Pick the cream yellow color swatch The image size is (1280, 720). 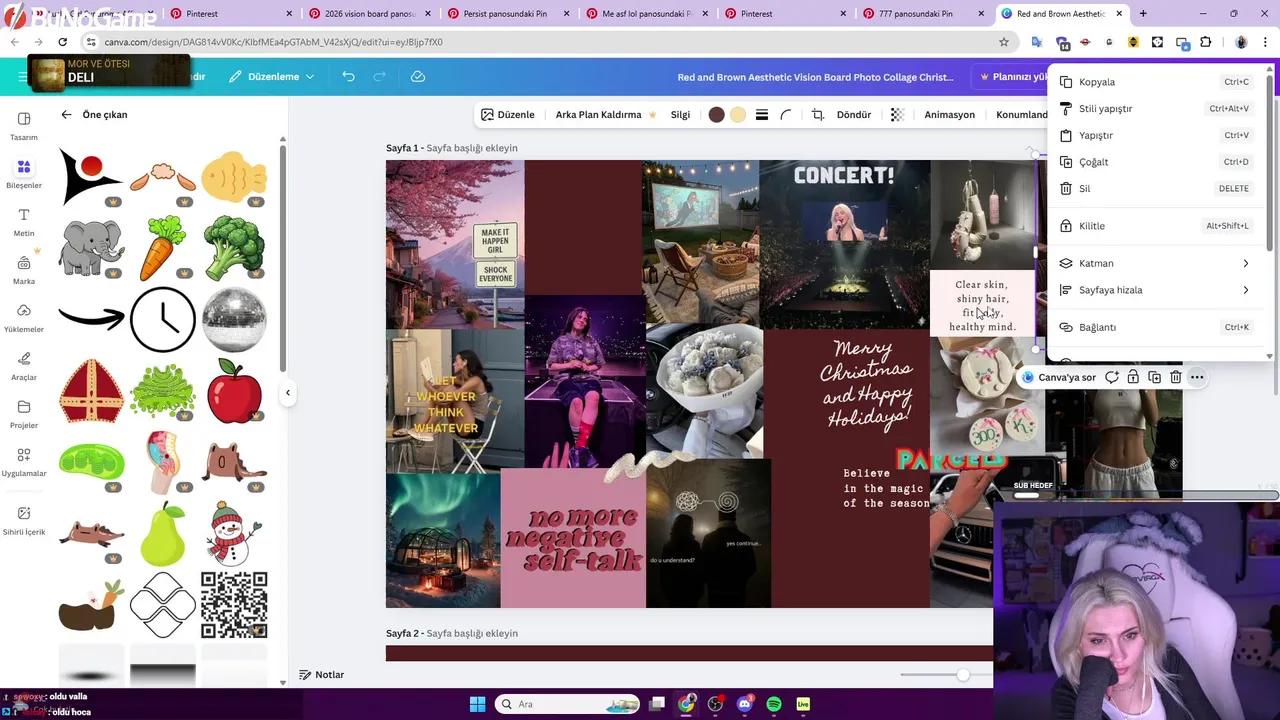tap(738, 114)
